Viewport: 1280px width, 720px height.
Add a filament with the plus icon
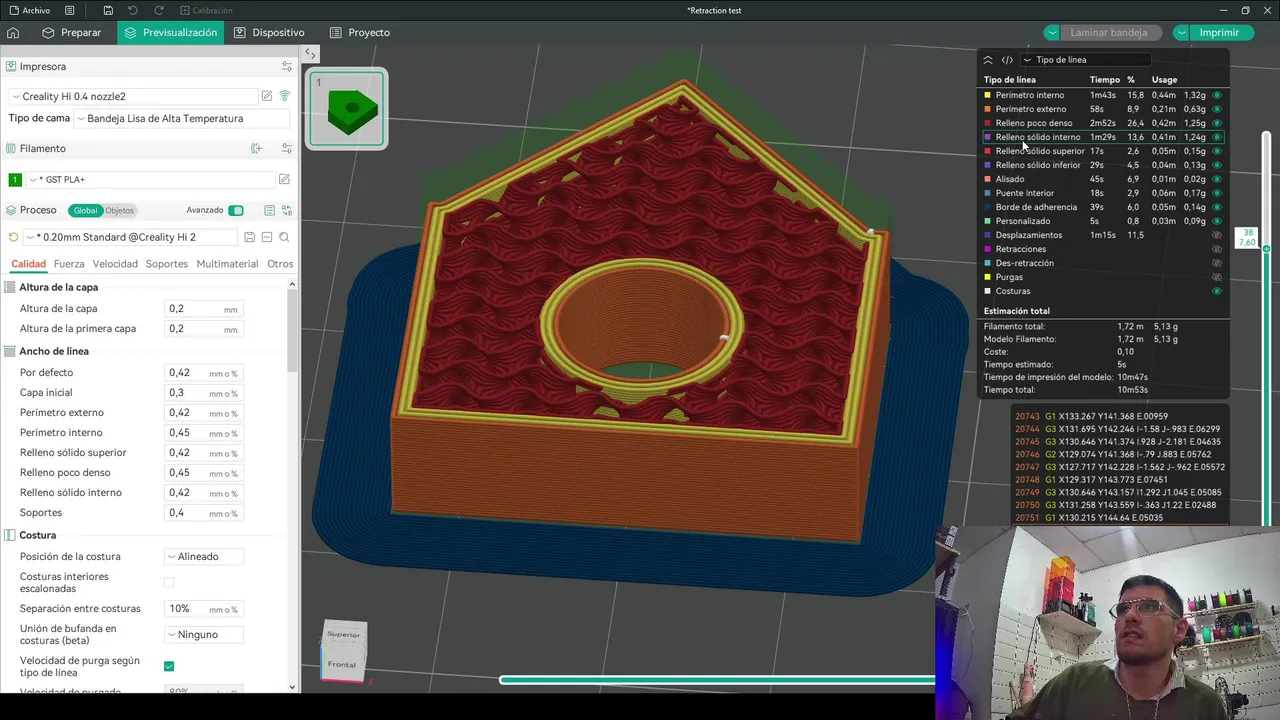(256, 148)
